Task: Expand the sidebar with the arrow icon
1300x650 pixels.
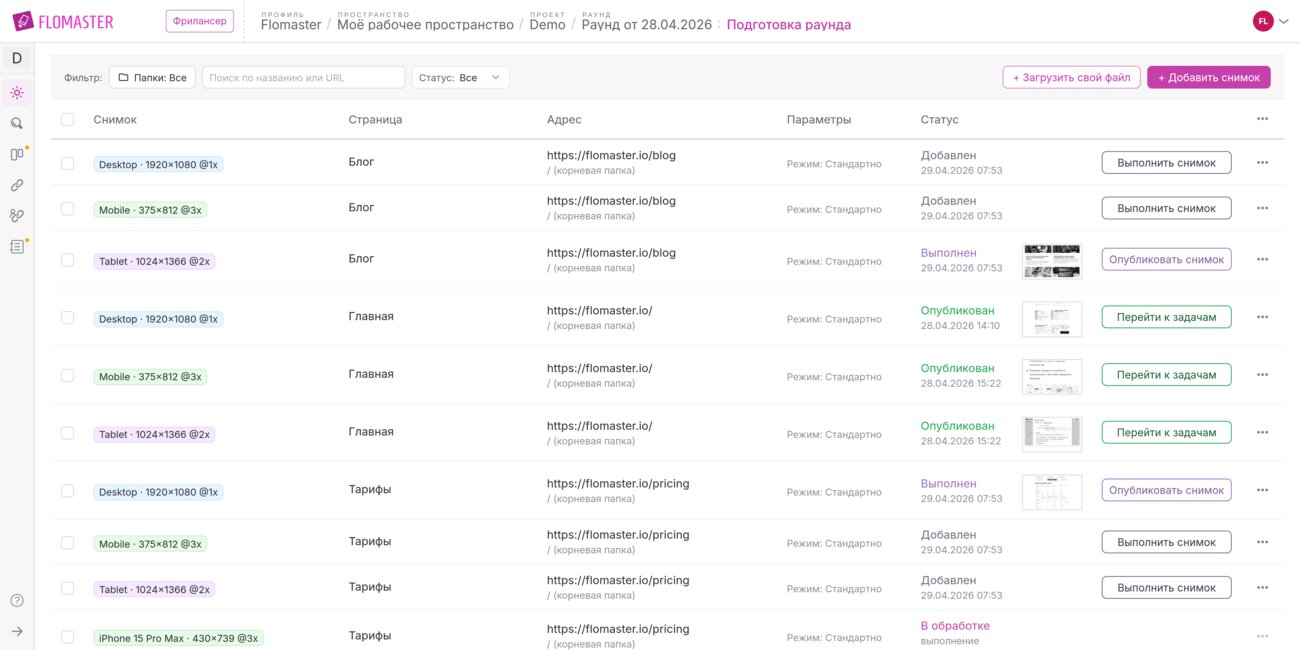Action: [x=17, y=631]
